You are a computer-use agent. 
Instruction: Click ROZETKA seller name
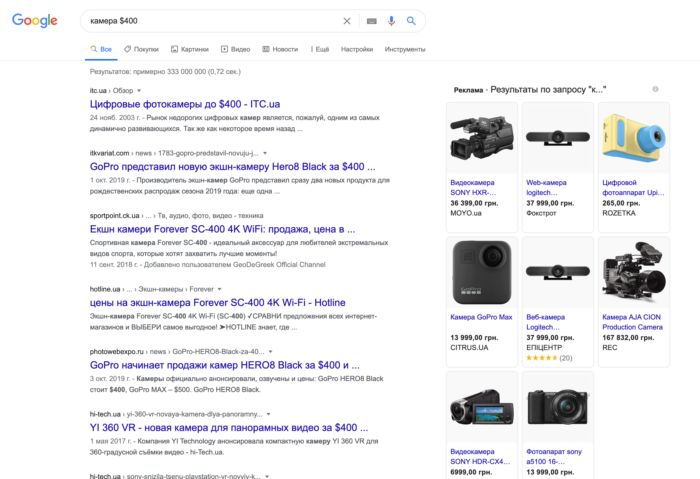(x=619, y=213)
